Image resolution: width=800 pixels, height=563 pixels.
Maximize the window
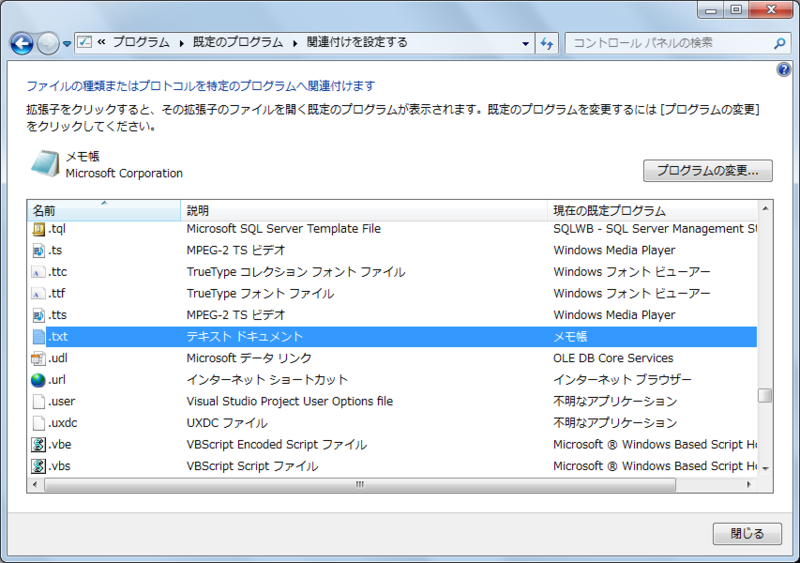736,9
